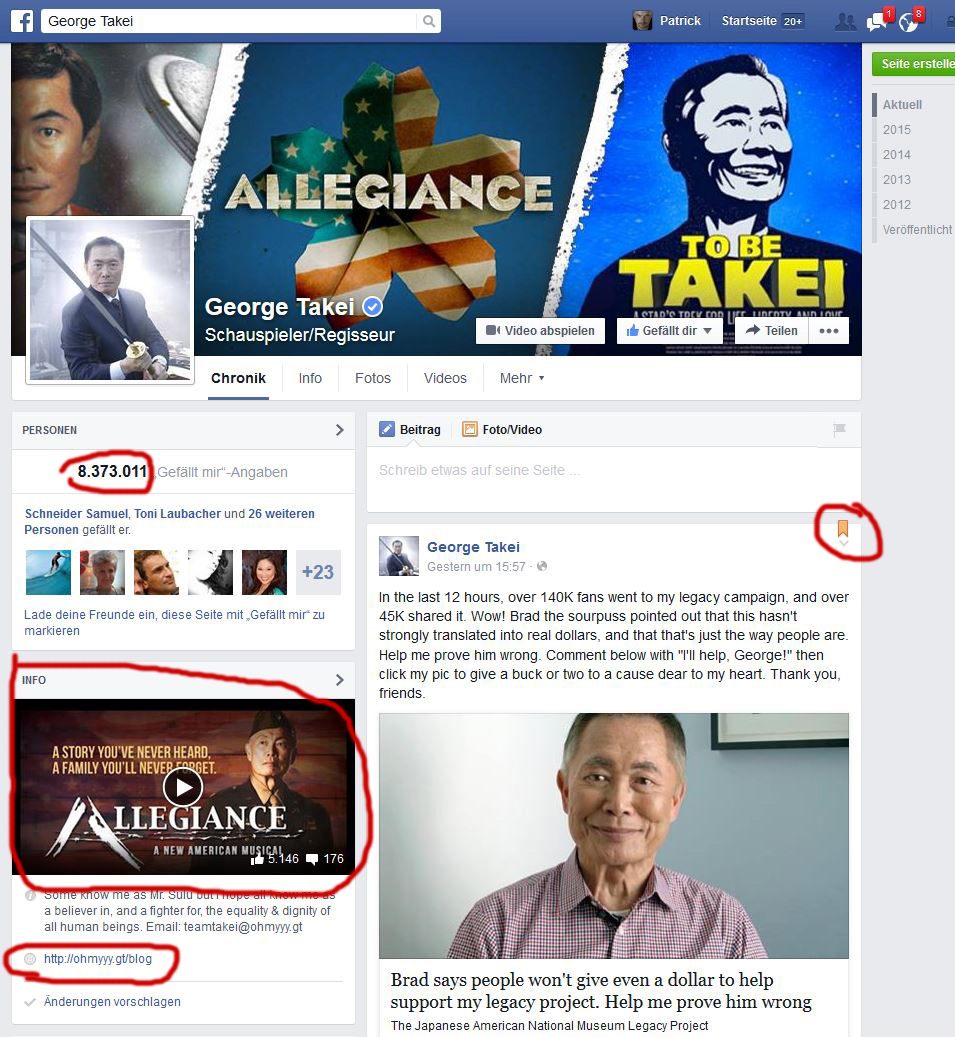Click the orange bookmark icon on post
Screen dimensions: 955x1037
843,527
